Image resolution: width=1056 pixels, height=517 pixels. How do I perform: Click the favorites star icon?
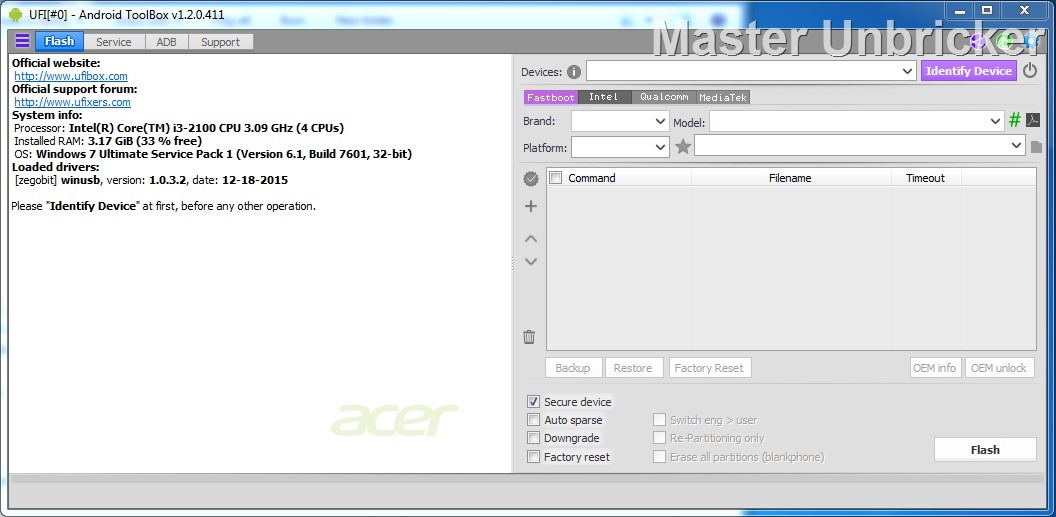(x=683, y=146)
